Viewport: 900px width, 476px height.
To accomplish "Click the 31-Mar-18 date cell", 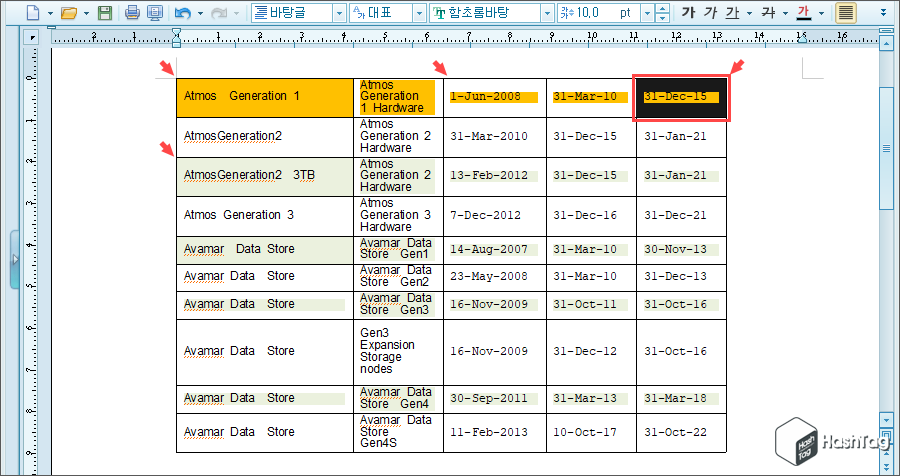I will pos(681,400).
